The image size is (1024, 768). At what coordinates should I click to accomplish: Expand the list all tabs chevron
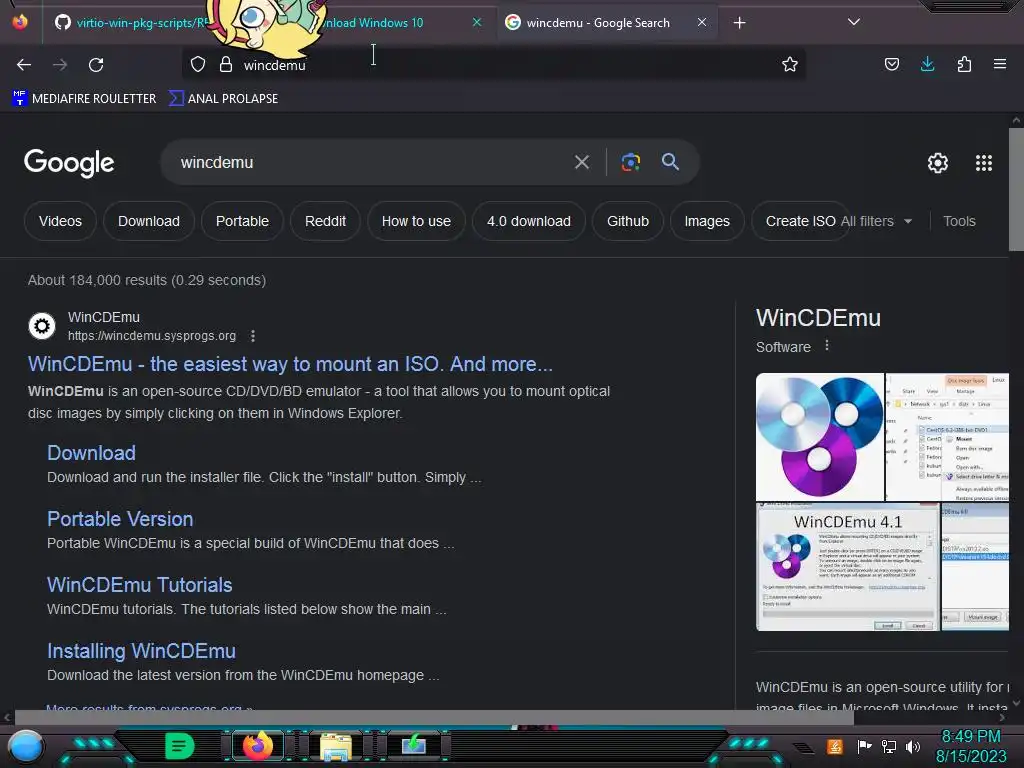click(x=854, y=22)
